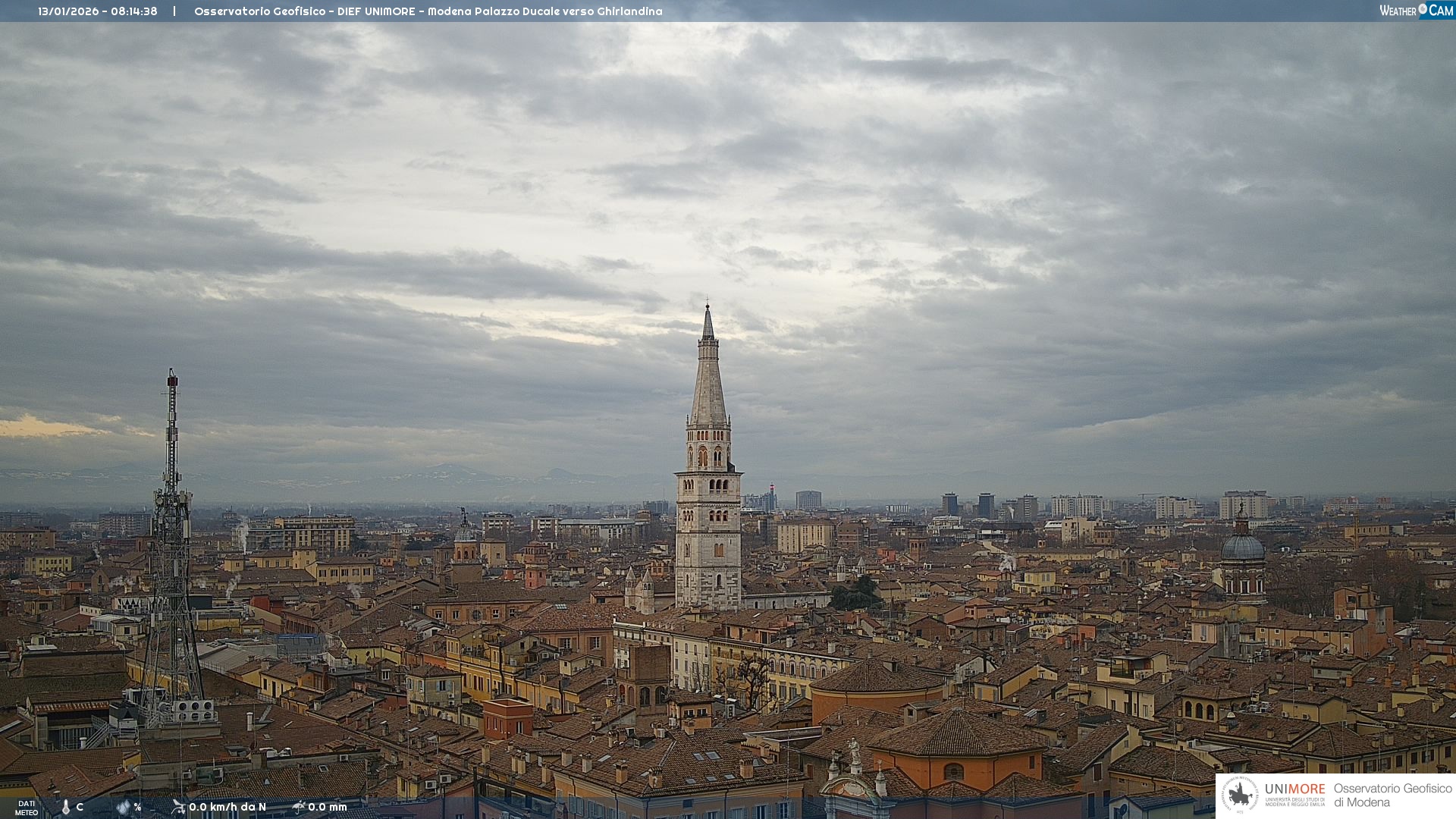Click the humidity water drops icon
This screenshot has height=819, width=1456.
[123, 807]
